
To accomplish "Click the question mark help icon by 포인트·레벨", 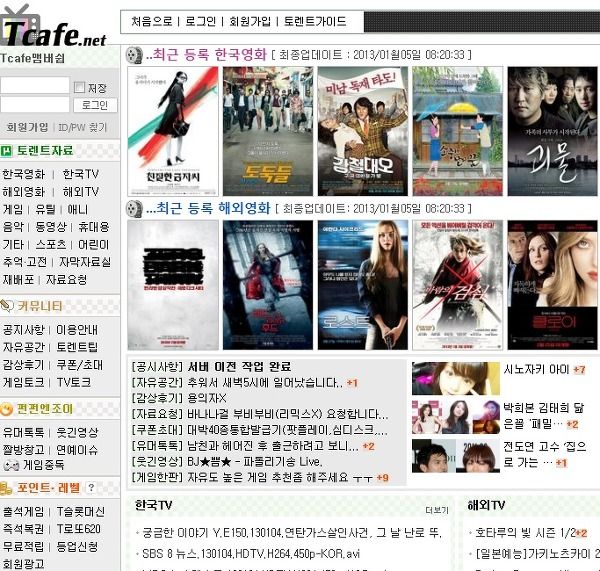I will (91, 488).
